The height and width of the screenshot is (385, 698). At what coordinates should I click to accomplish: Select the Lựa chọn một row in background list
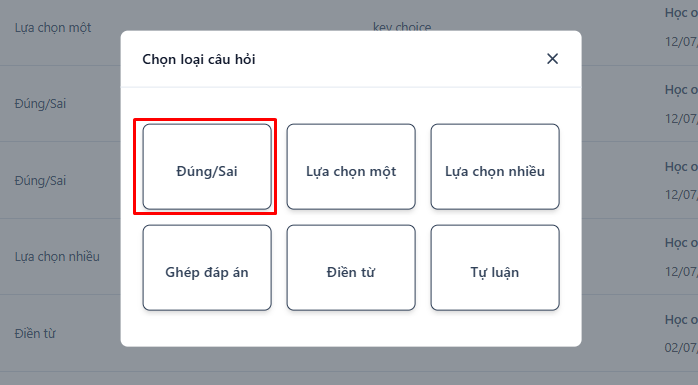point(53,28)
